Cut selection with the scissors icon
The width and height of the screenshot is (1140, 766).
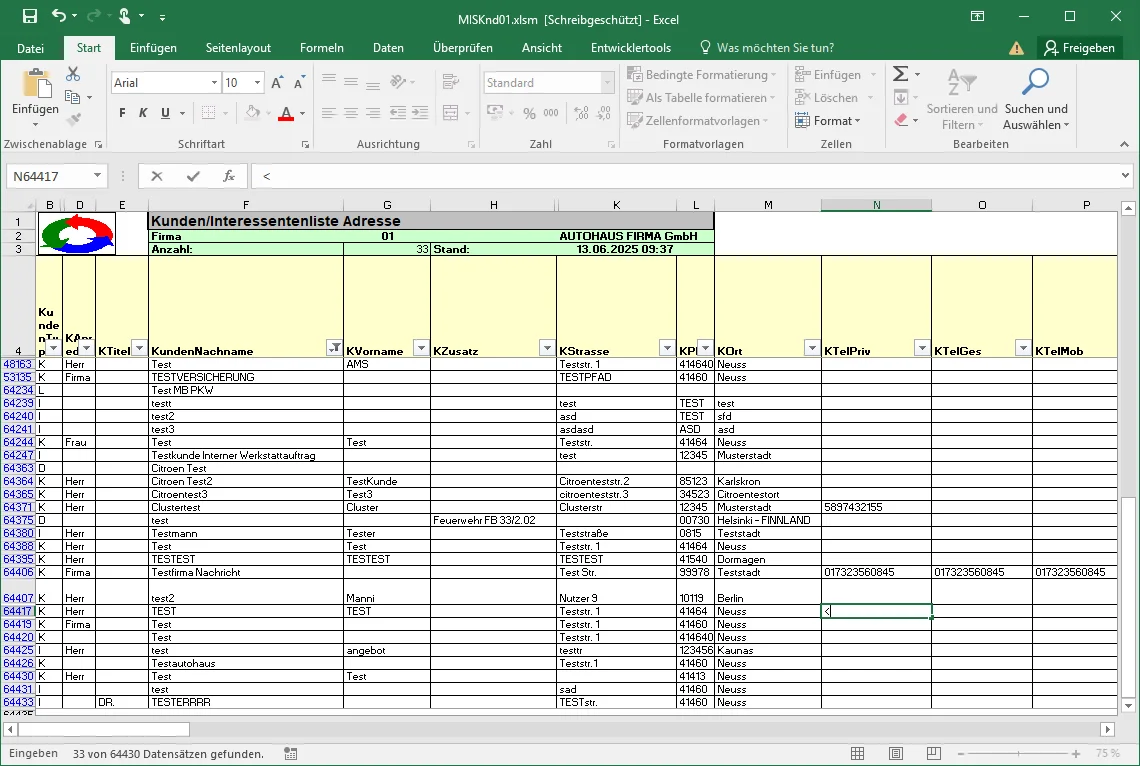pos(73,74)
